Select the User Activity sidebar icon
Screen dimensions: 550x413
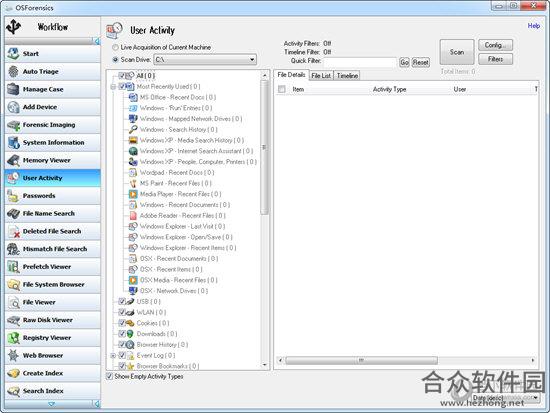click(13, 178)
